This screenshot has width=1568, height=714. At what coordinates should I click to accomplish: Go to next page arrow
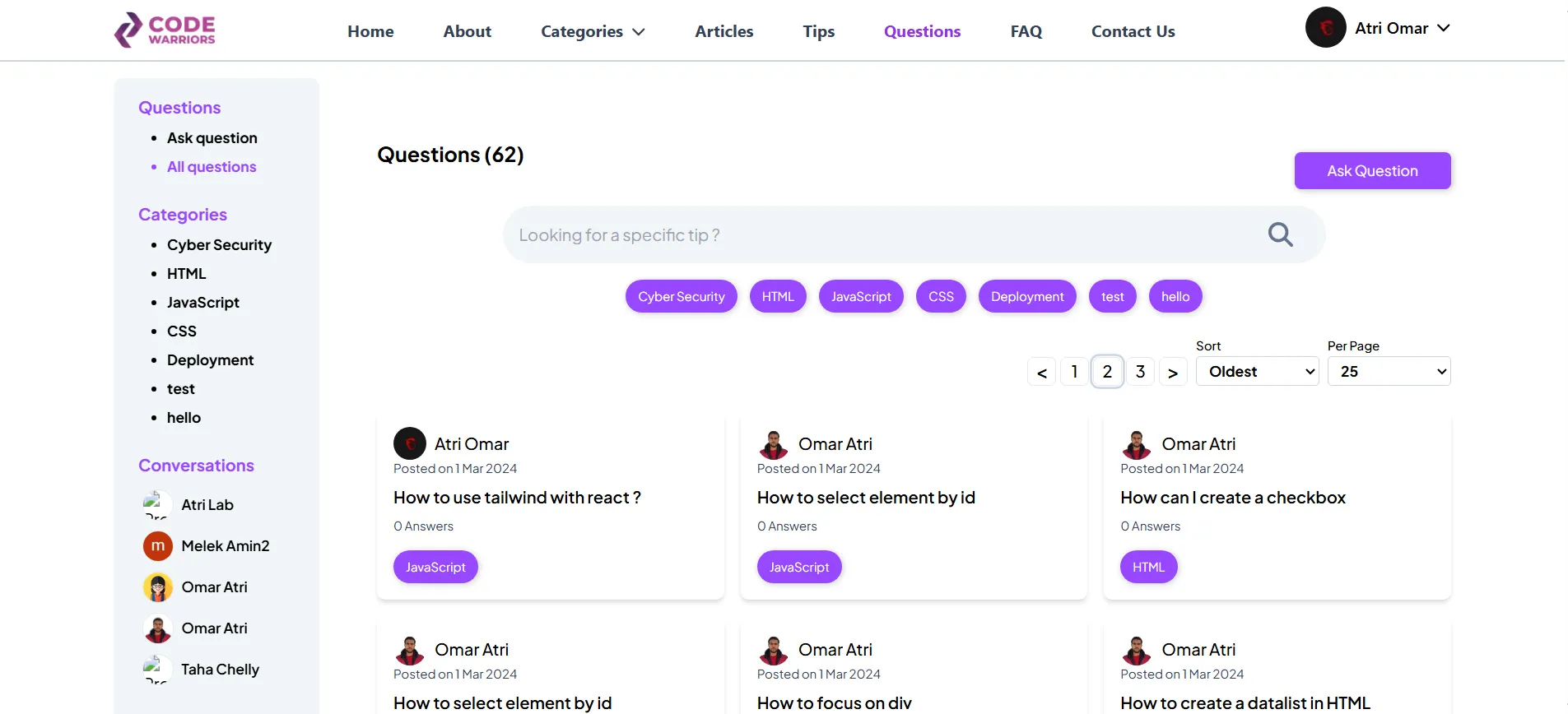click(x=1173, y=373)
